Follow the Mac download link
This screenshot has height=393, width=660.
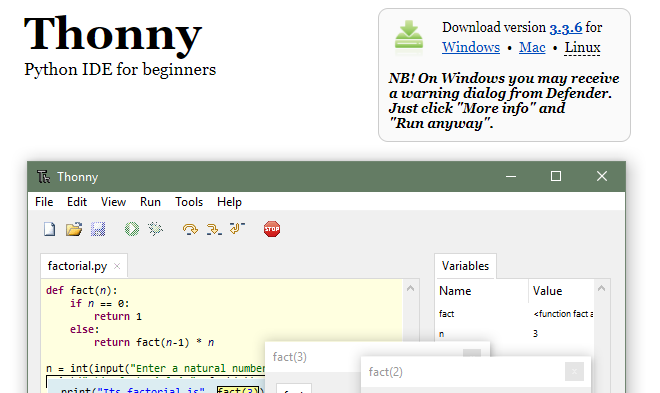pos(532,47)
